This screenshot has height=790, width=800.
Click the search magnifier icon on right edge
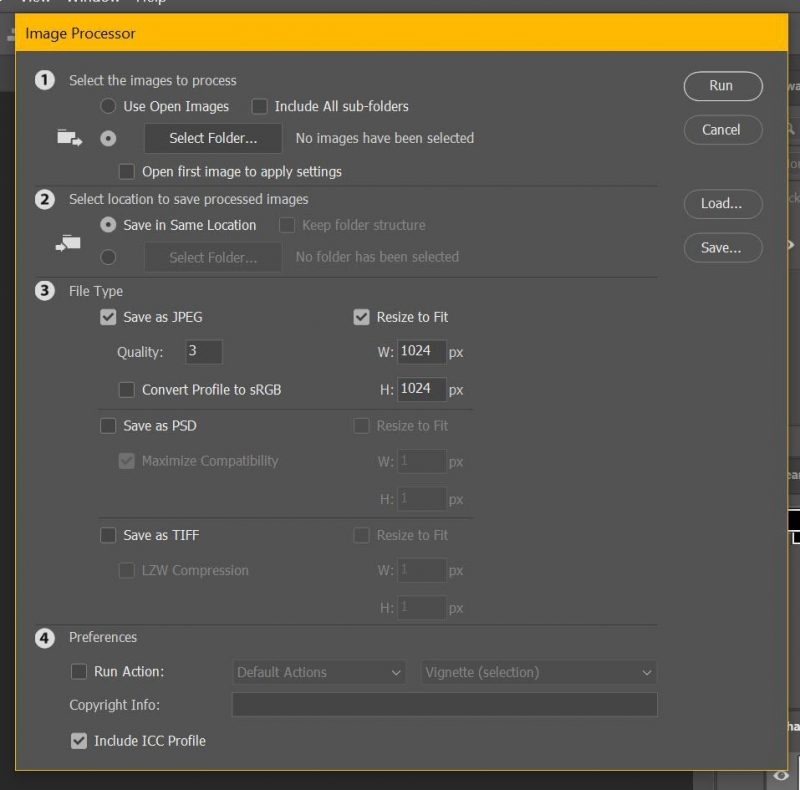point(791,130)
